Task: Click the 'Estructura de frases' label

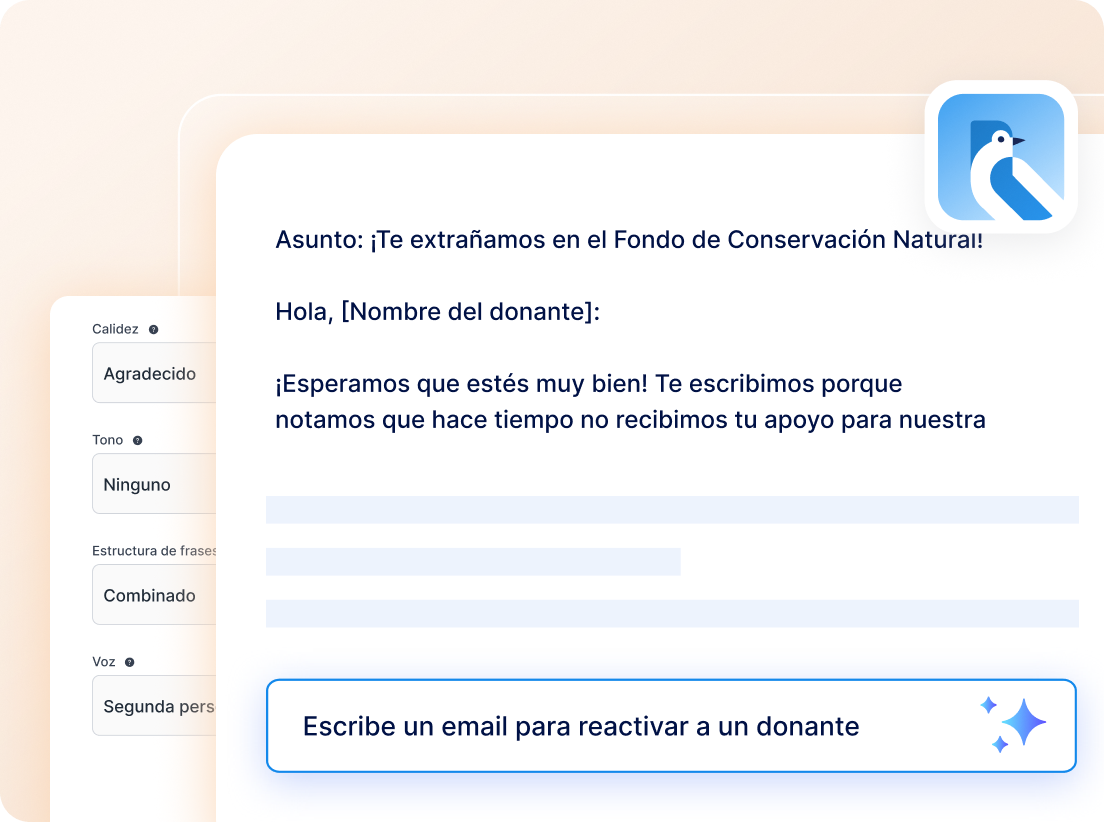Action: tap(154, 551)
